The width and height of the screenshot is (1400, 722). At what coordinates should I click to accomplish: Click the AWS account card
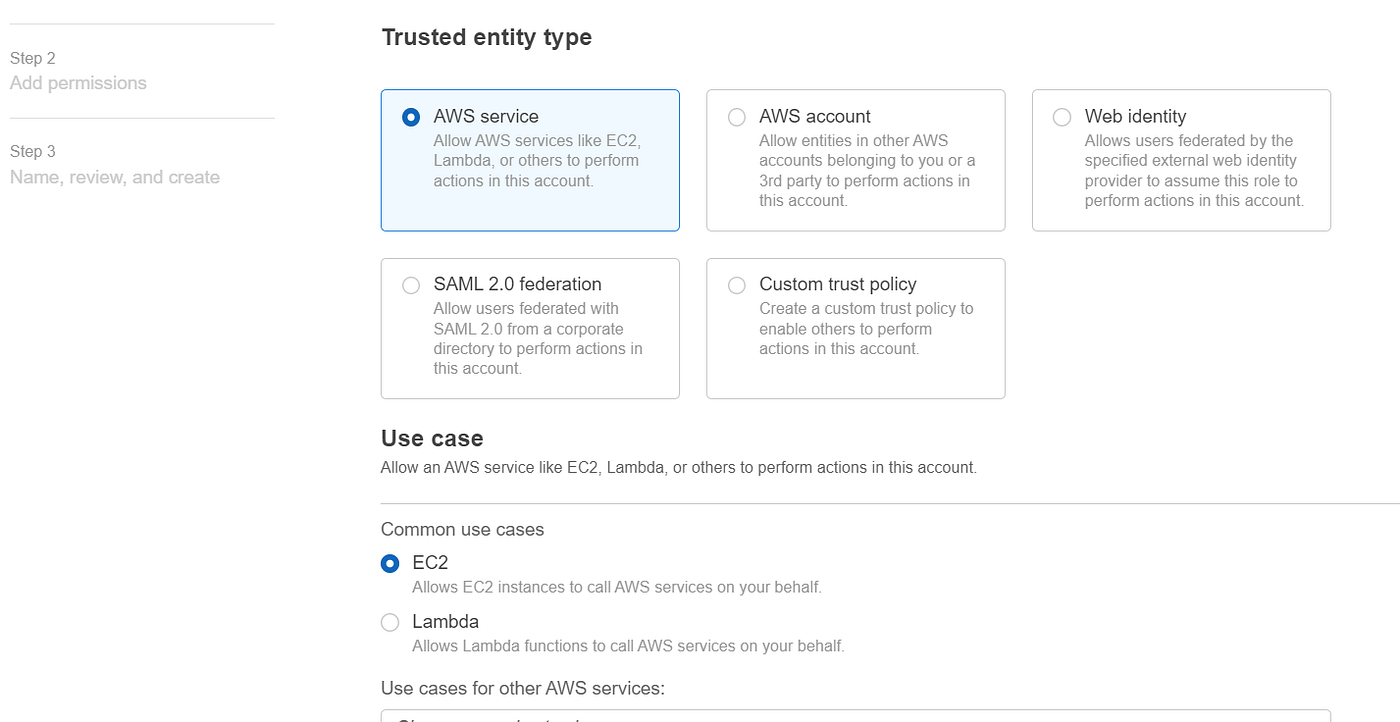click(855, 160)
